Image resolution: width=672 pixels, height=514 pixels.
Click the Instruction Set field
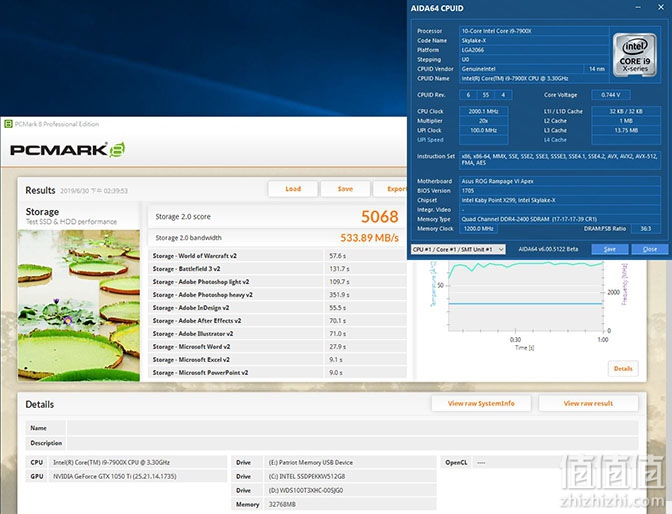click(560, 159)
